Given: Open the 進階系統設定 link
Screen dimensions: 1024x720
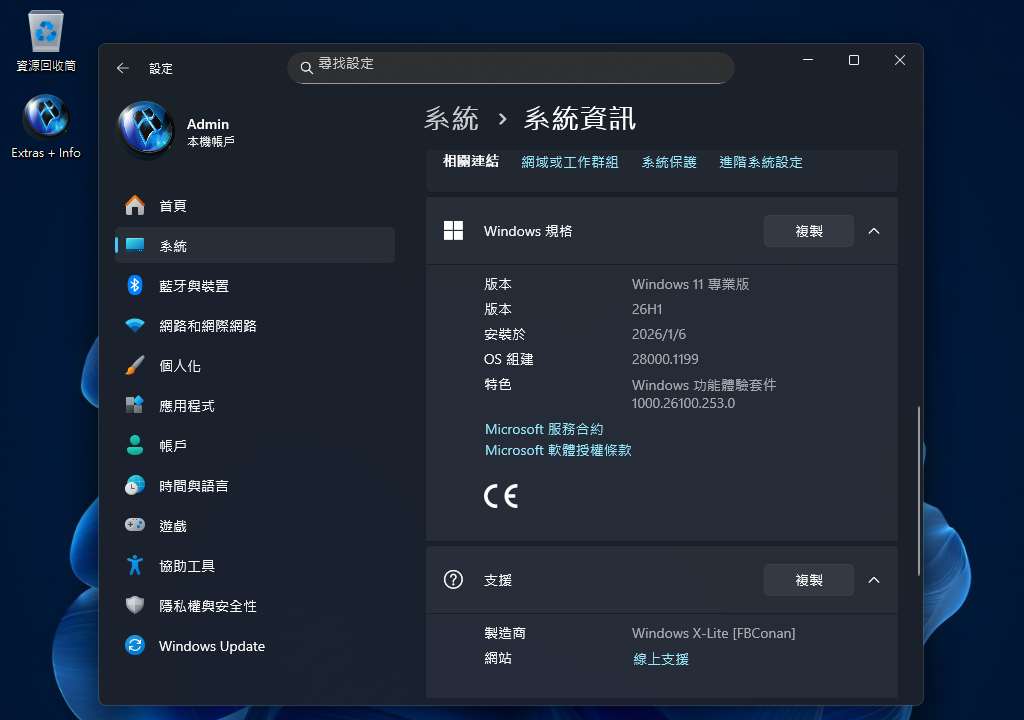Looking at the screenshot, I should click(x=761, y=162).
